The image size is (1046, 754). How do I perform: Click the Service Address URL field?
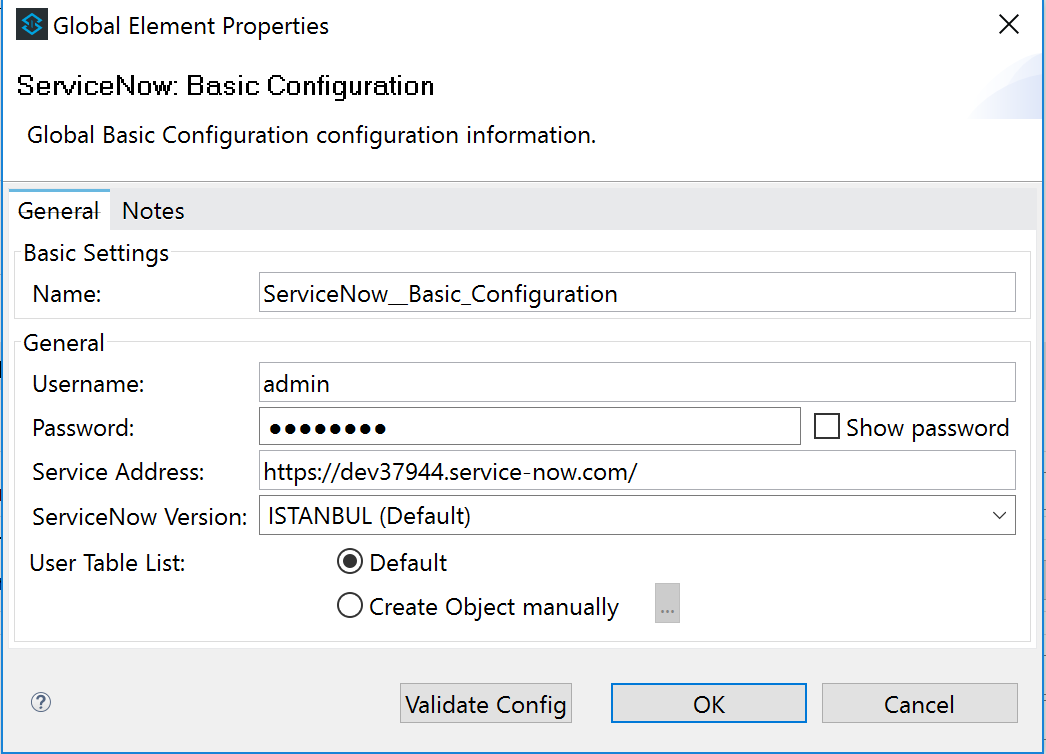(x=636, y=471)
